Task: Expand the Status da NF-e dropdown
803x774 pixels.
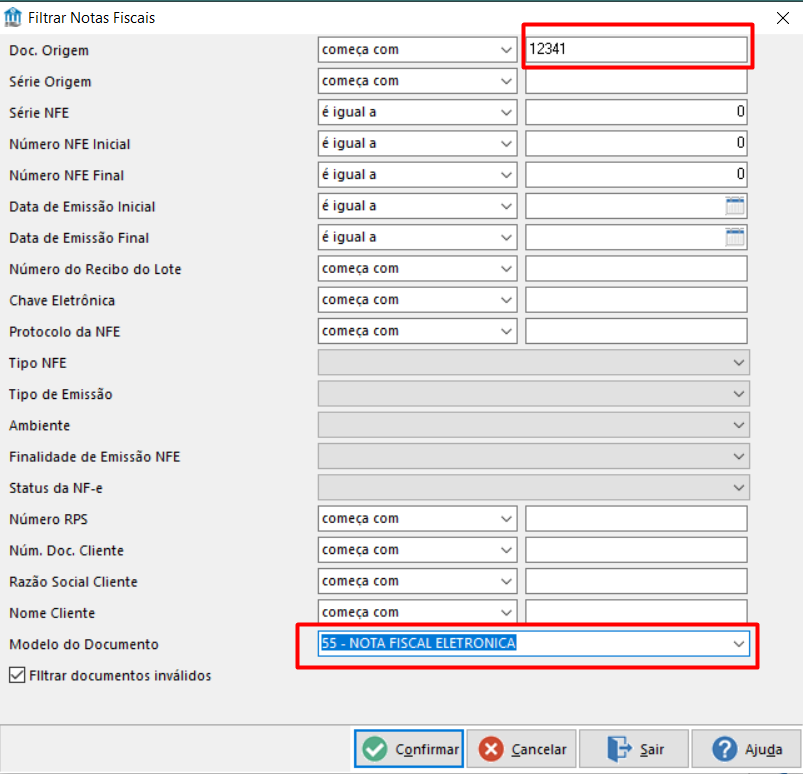Action: pos(534,488)
